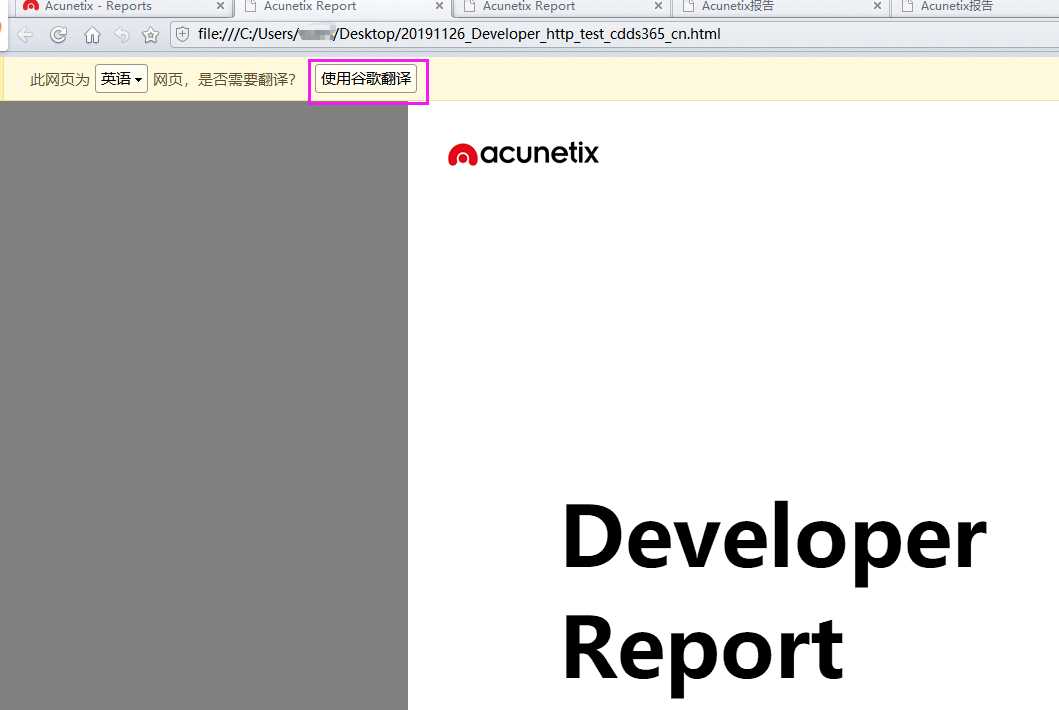Viewport: 1059px width, 710px height.
Task: Close the Acunetix - Reports tab
Action: pyautogui.click(x=220, y=6)
